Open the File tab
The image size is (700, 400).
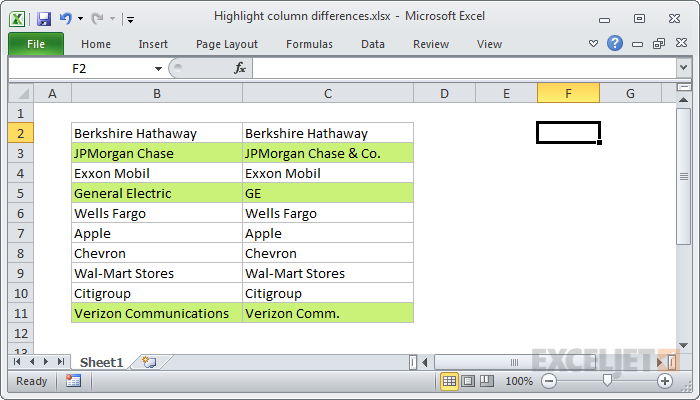(x=36, y=44)
